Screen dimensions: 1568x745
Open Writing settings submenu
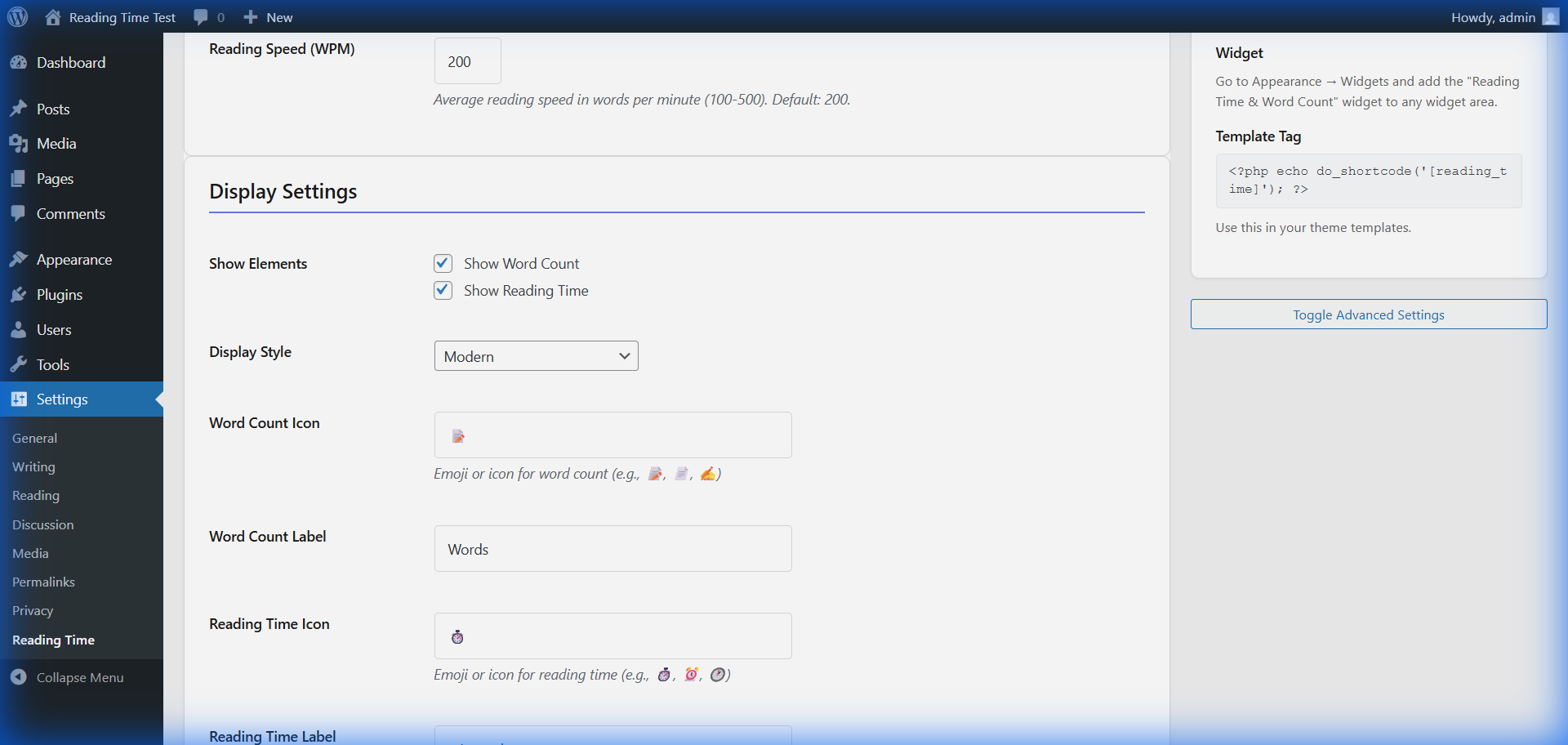click(33, 466)
